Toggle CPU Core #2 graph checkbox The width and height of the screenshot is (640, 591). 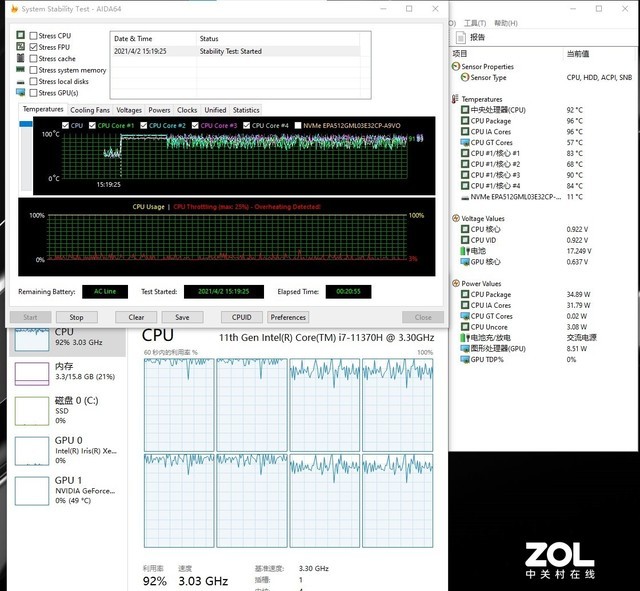coord(144,125)
